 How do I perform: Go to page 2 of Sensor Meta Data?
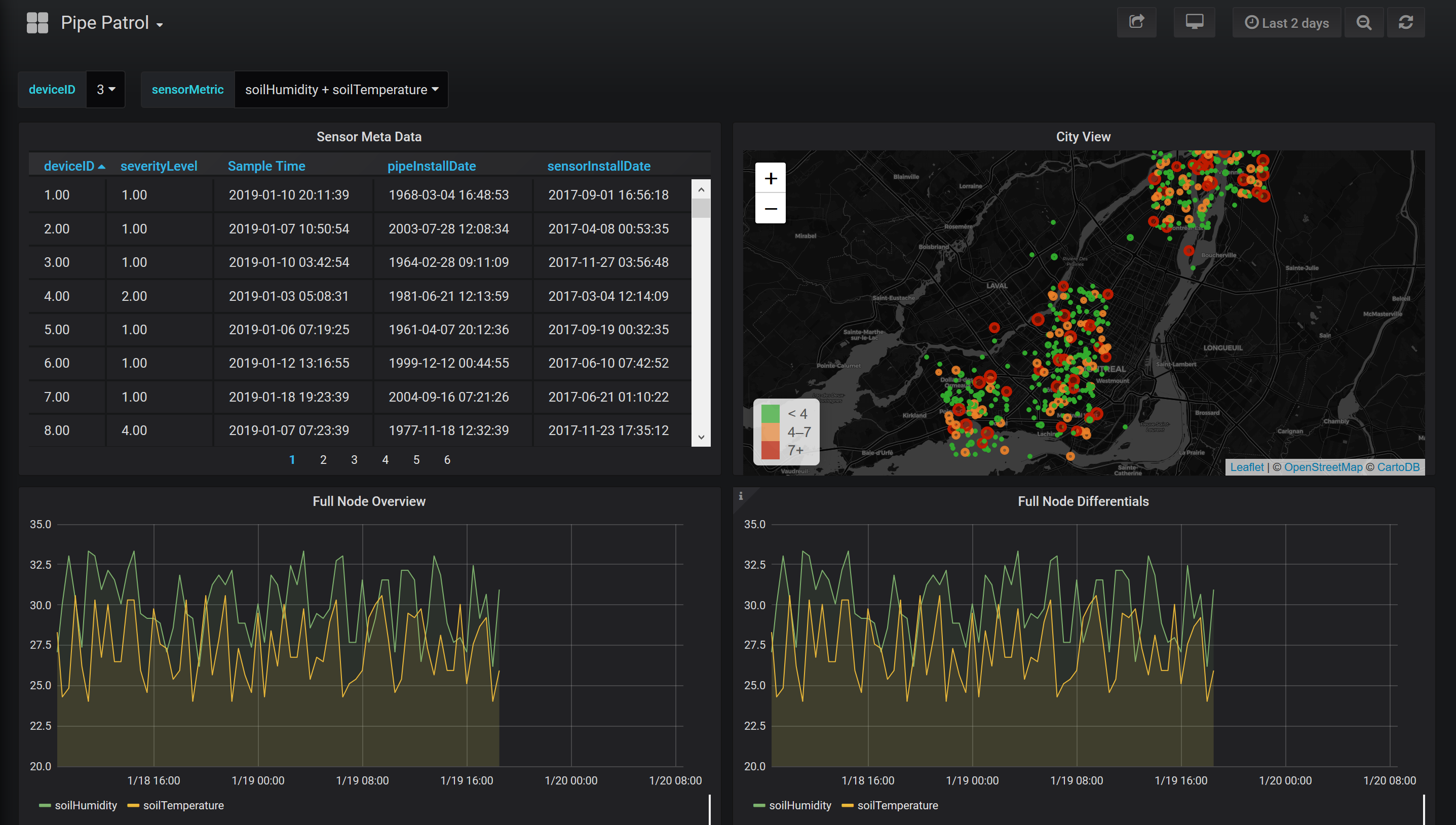tap(323, 459)
